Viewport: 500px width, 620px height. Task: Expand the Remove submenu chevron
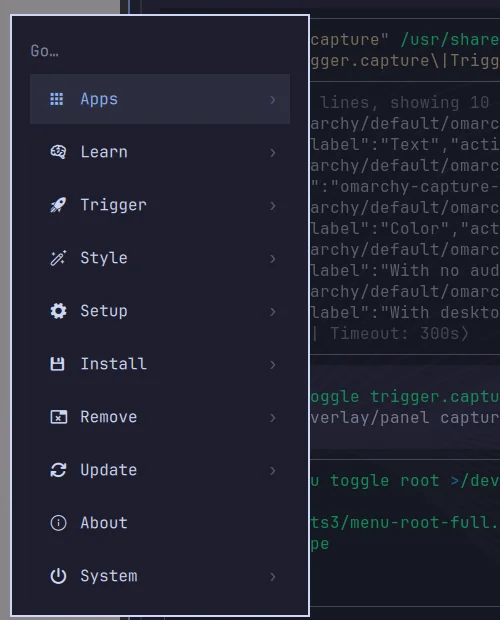[x=272, y=418]
